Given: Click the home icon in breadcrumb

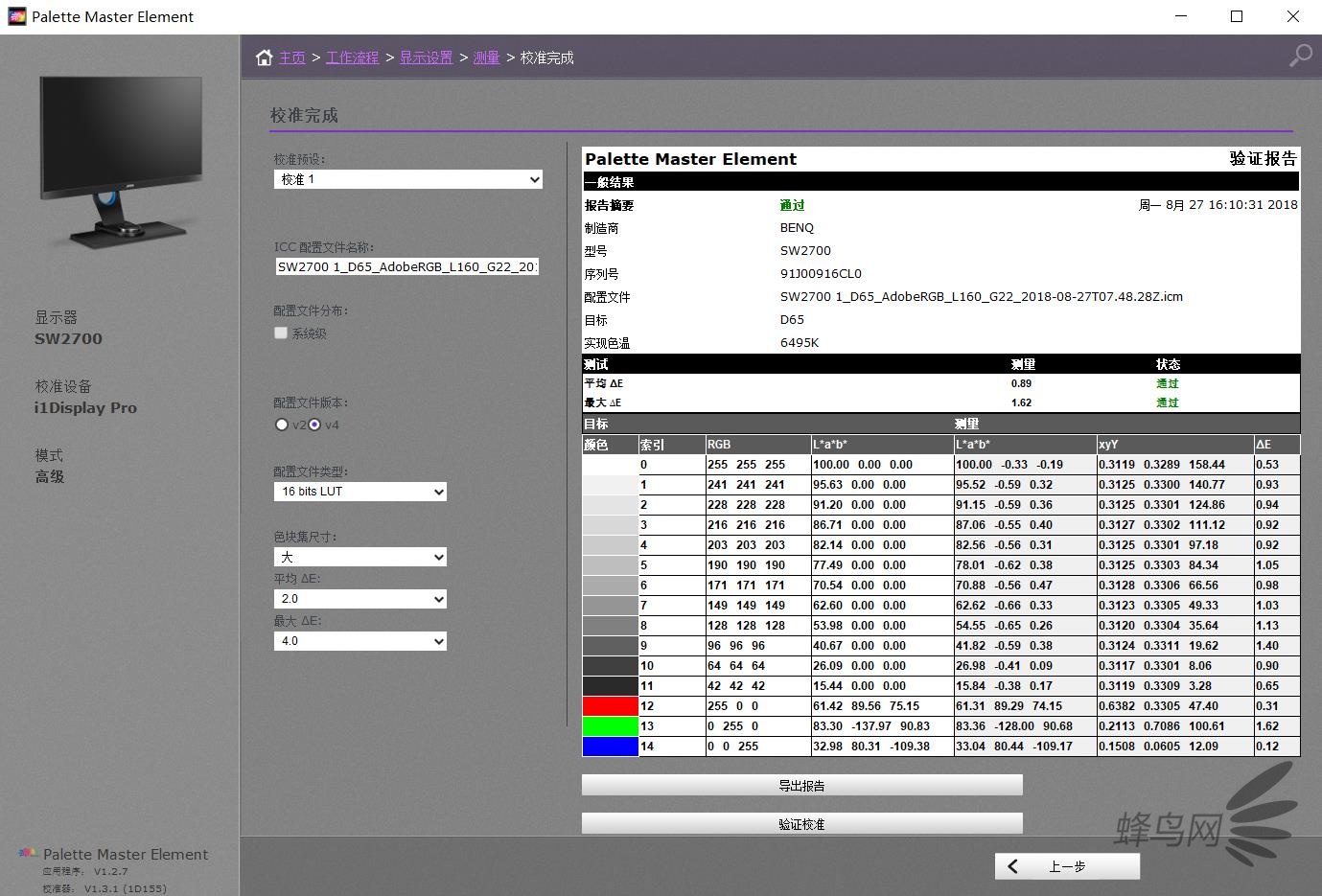Looking at the screenshot, I should click(x=265, y=57).
